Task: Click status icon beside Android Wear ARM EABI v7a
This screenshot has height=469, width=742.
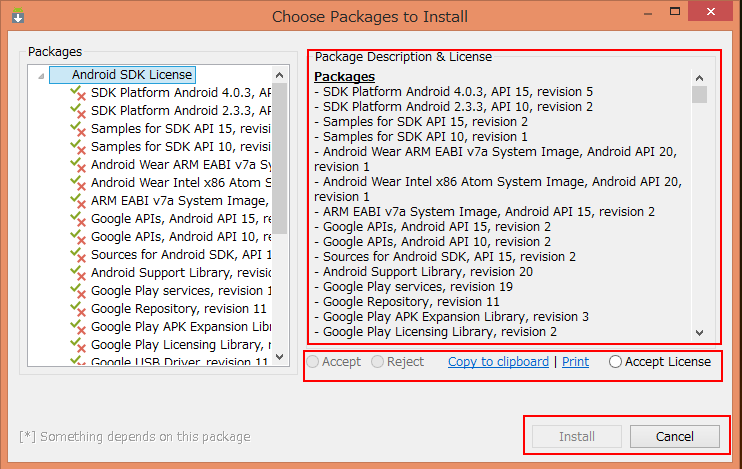Action: [78, 165]
